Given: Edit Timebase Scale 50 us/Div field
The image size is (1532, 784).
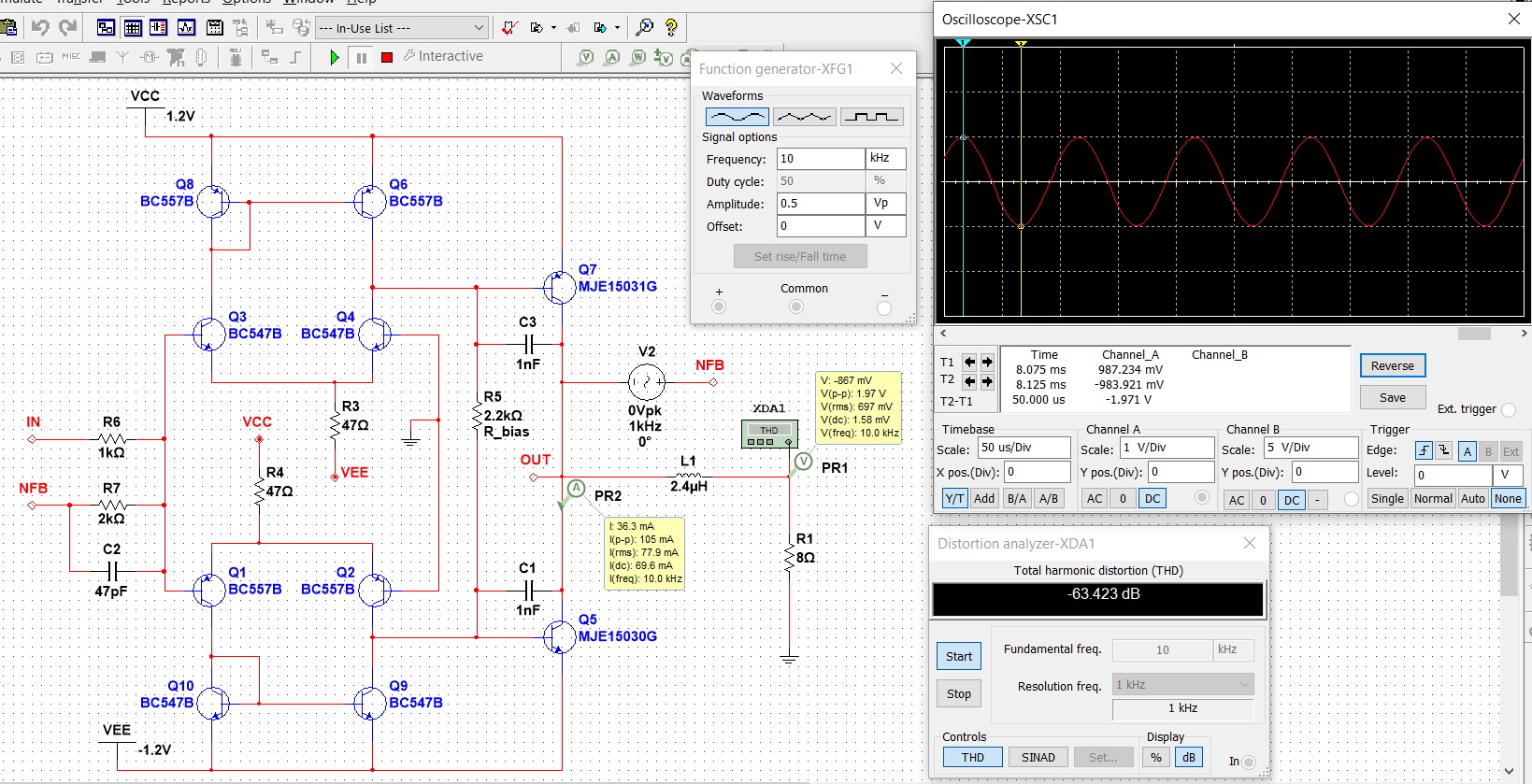Looking at the screenshot, I should point(1024,448).
